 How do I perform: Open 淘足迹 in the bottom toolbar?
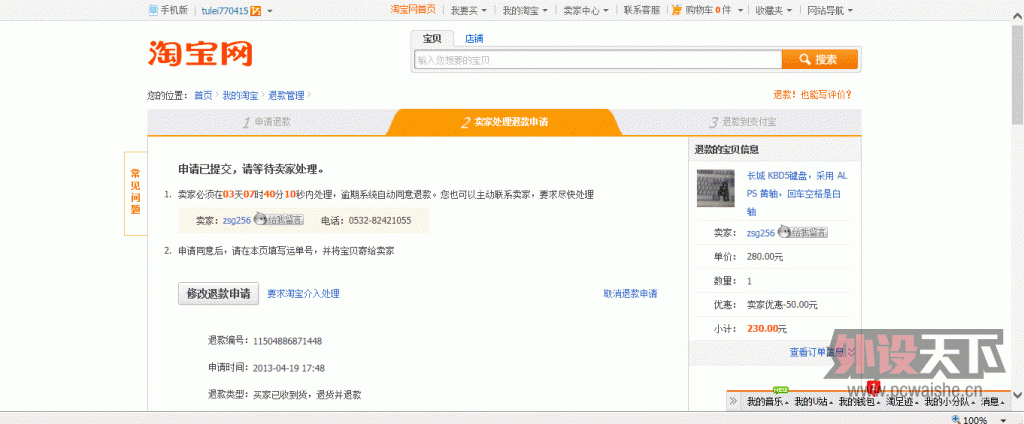(x=901, y=402)
